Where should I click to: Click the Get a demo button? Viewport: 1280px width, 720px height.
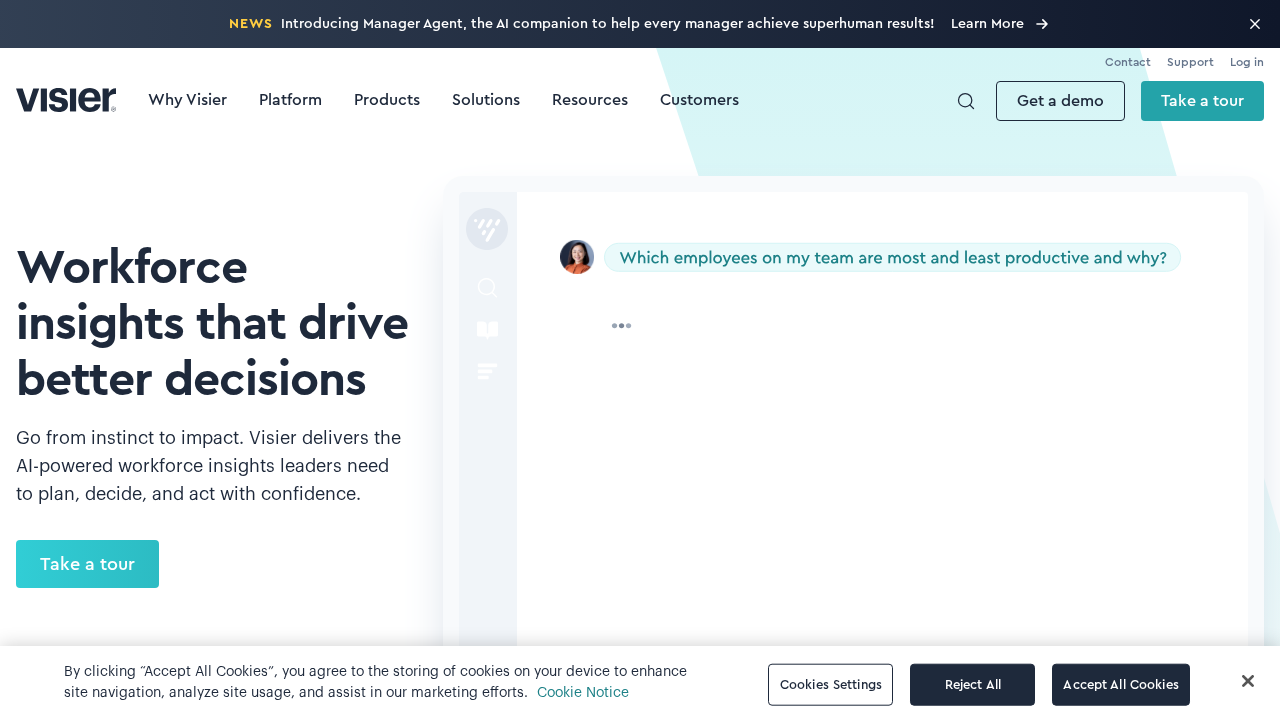tap(1060, 101)
